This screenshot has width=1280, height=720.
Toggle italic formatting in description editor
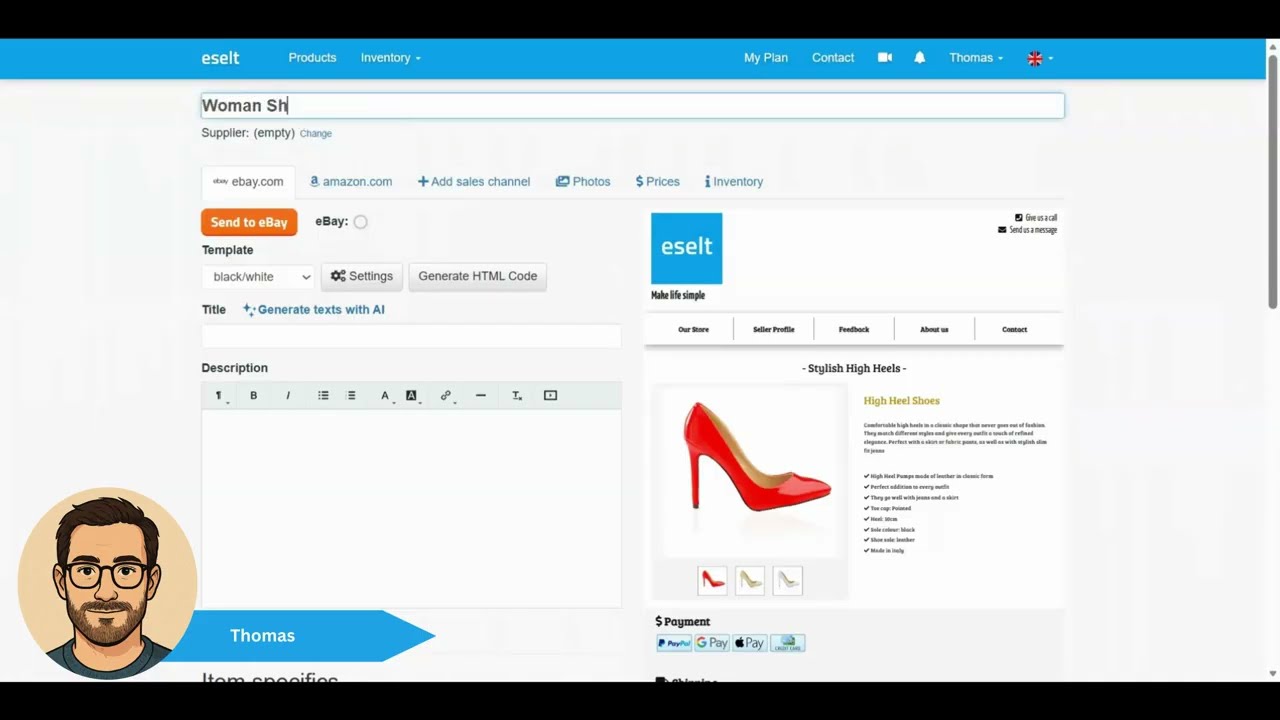[288, 396]
